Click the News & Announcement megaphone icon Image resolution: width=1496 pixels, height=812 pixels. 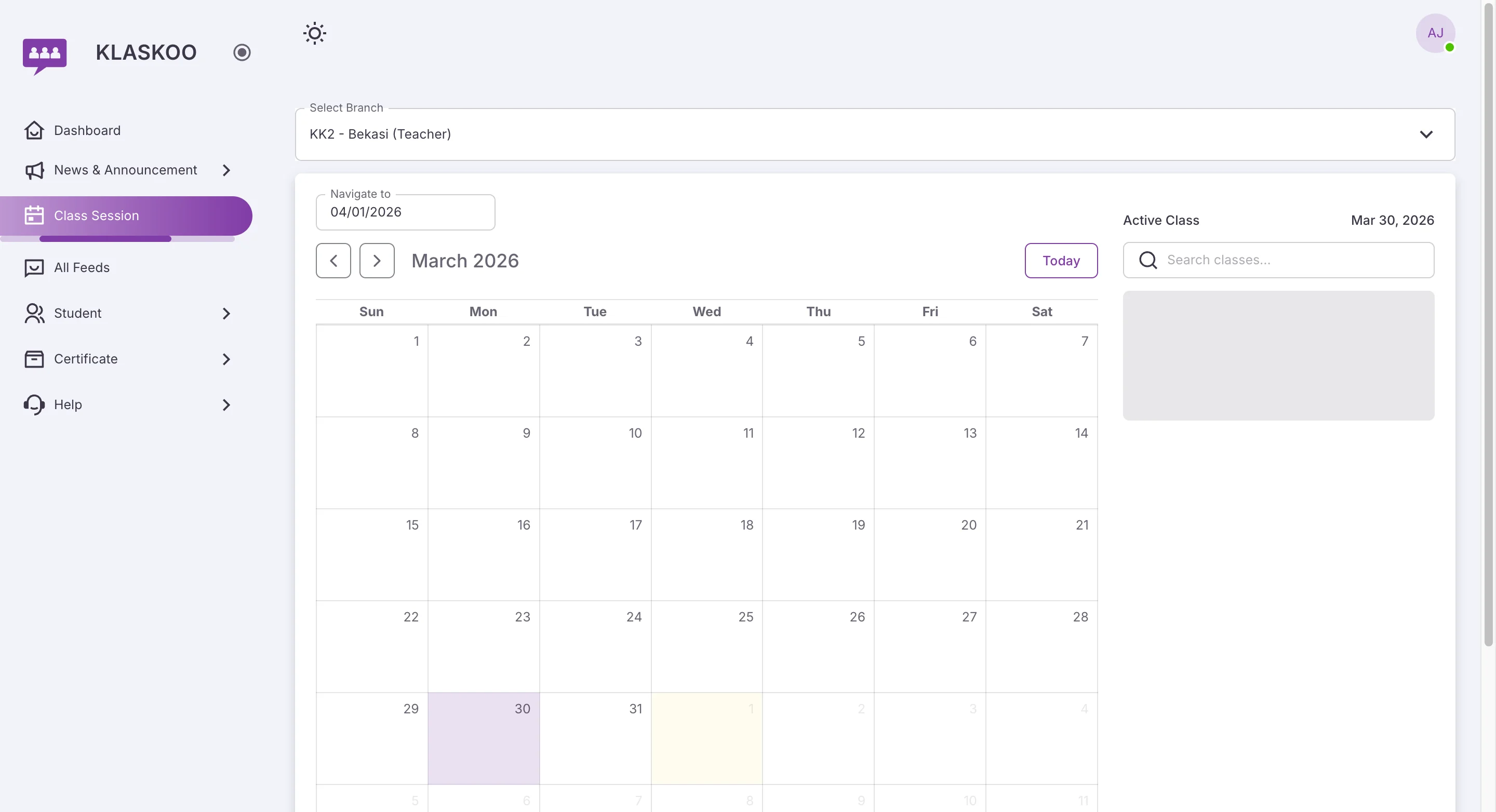[x=34, y=170]
